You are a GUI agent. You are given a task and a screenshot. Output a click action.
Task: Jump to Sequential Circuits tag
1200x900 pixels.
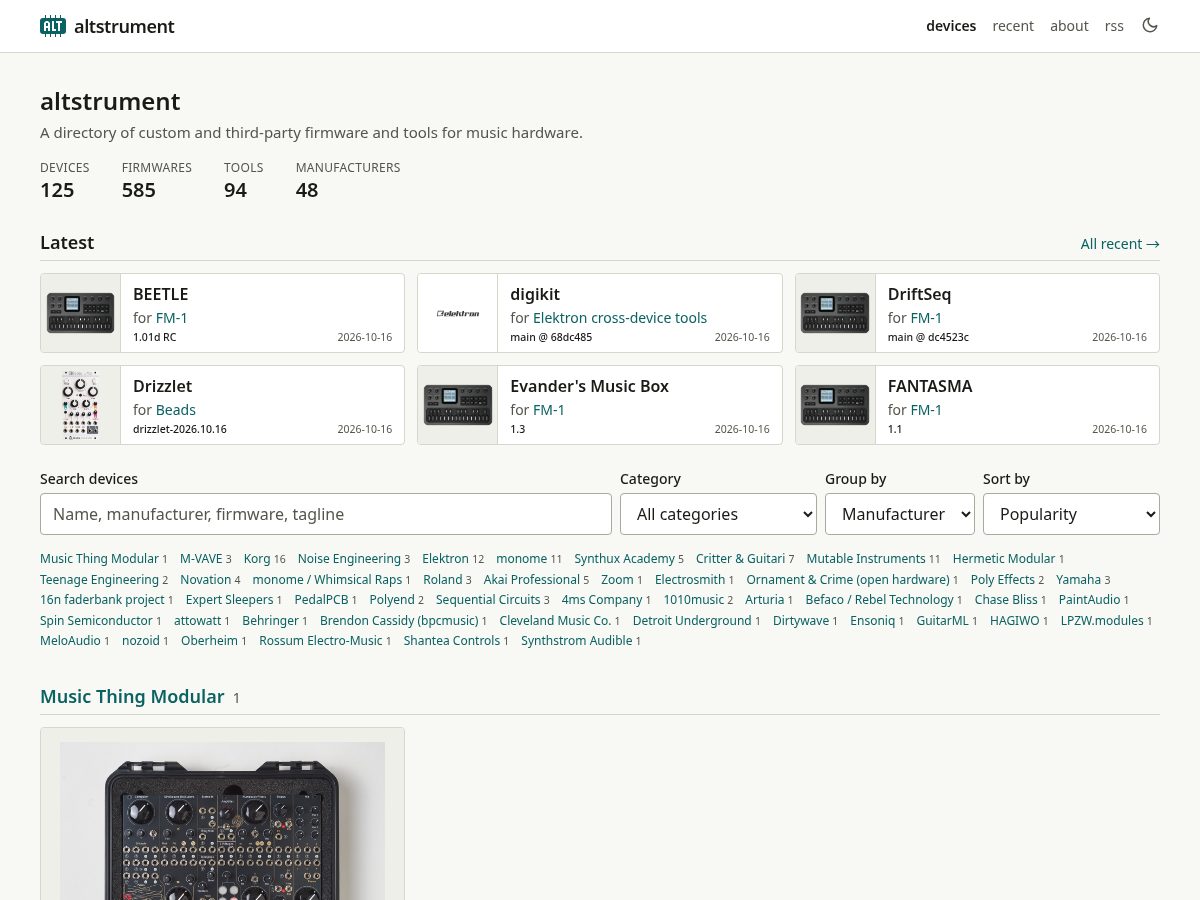[488, 600]
